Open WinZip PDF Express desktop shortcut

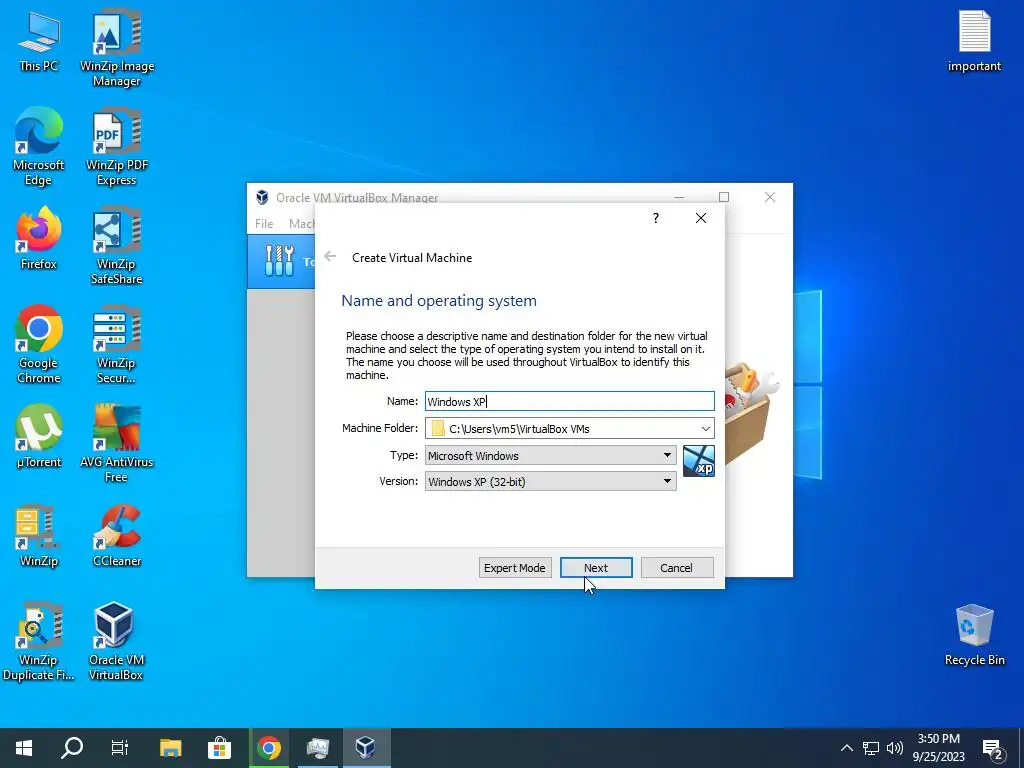(x=117, y=147)
